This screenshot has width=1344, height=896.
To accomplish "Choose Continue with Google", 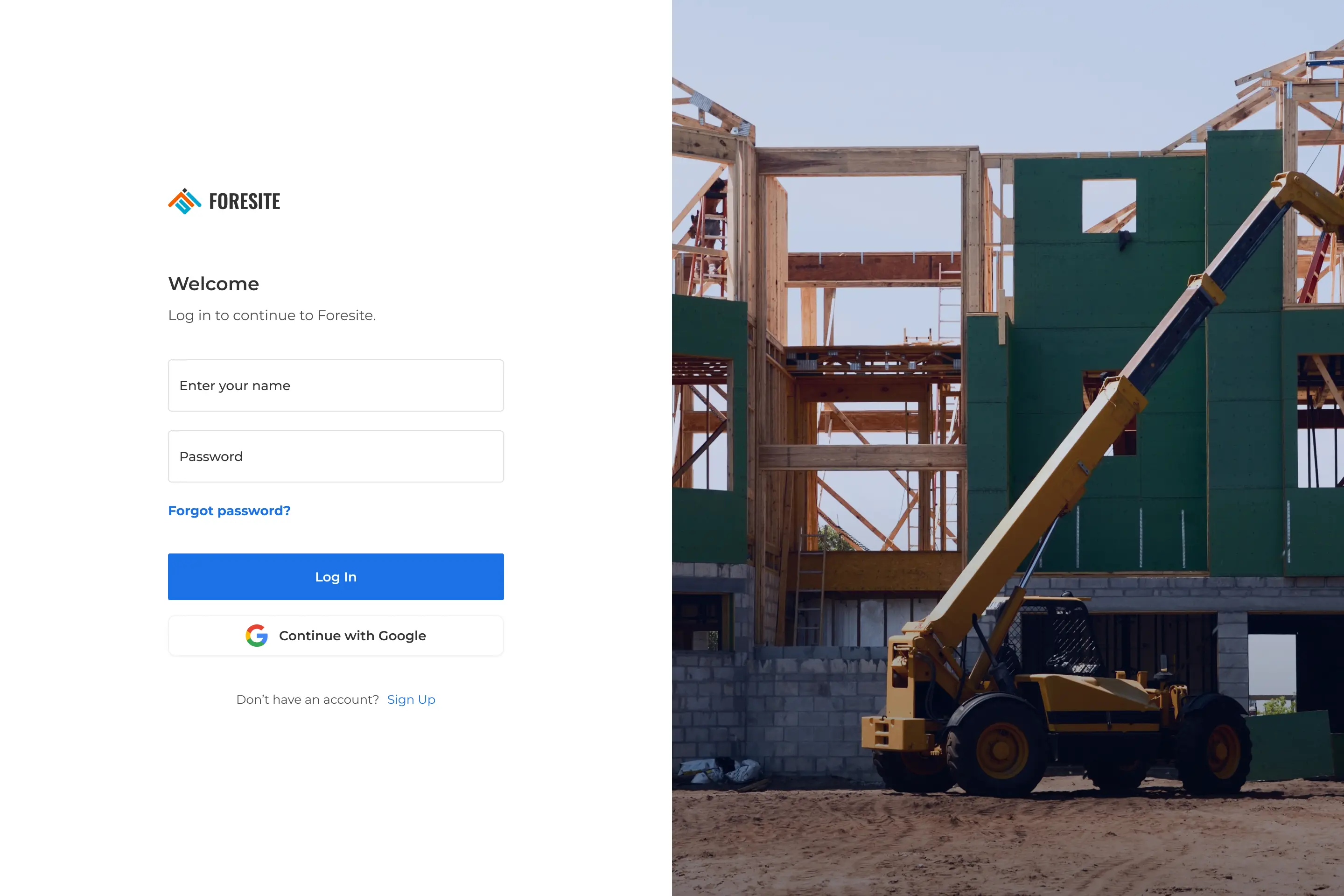I will [x=336, y=636].
